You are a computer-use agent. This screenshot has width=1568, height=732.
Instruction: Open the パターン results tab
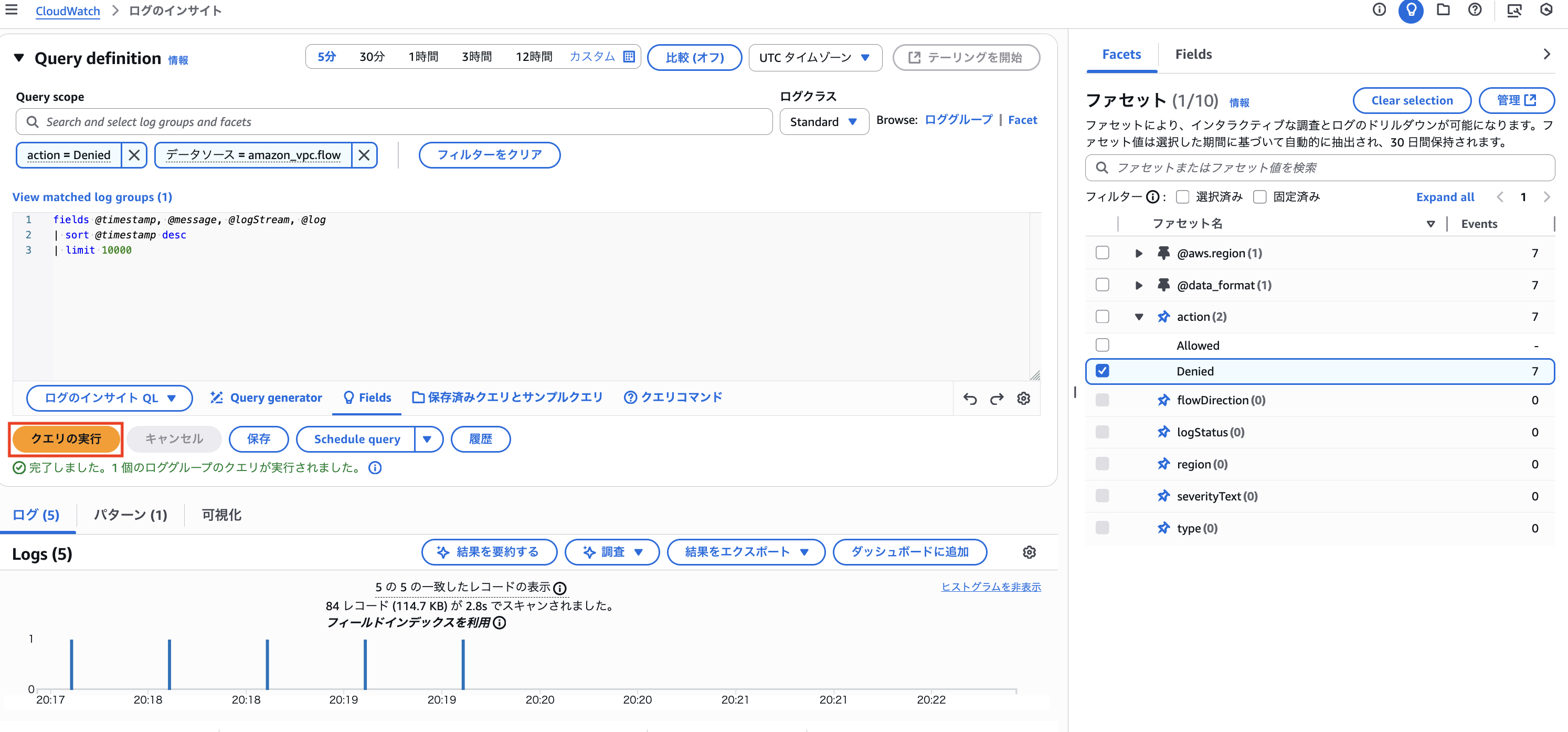tap(131, 515)
